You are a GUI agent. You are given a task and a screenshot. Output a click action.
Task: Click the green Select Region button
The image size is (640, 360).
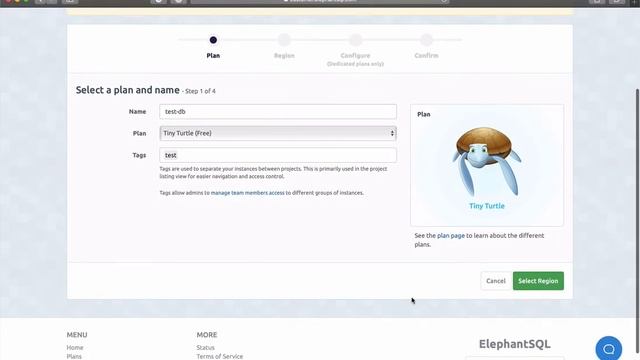point(538,281)
